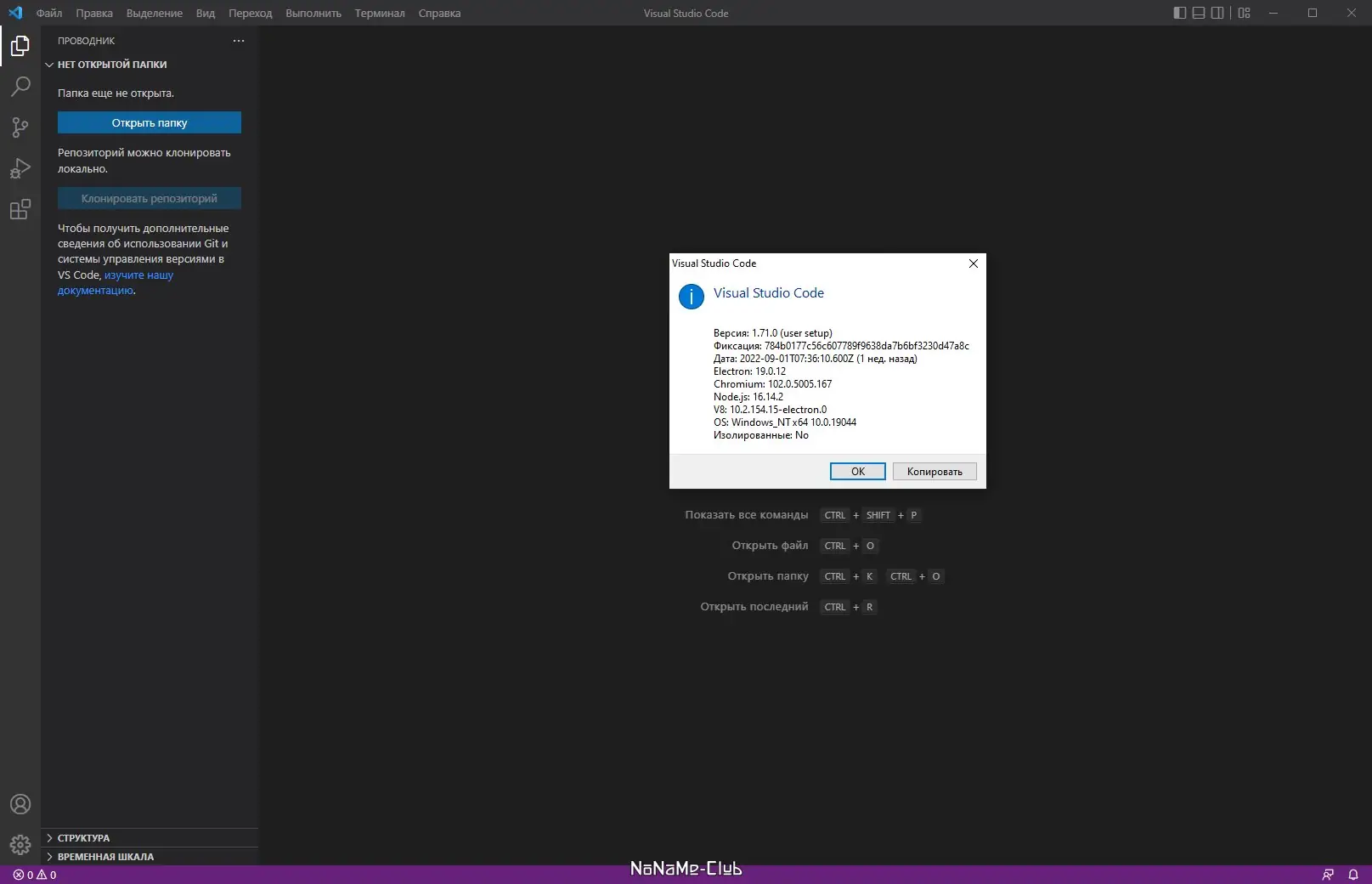
Task: Open the Search view icon
Action: tap(20, 87)
